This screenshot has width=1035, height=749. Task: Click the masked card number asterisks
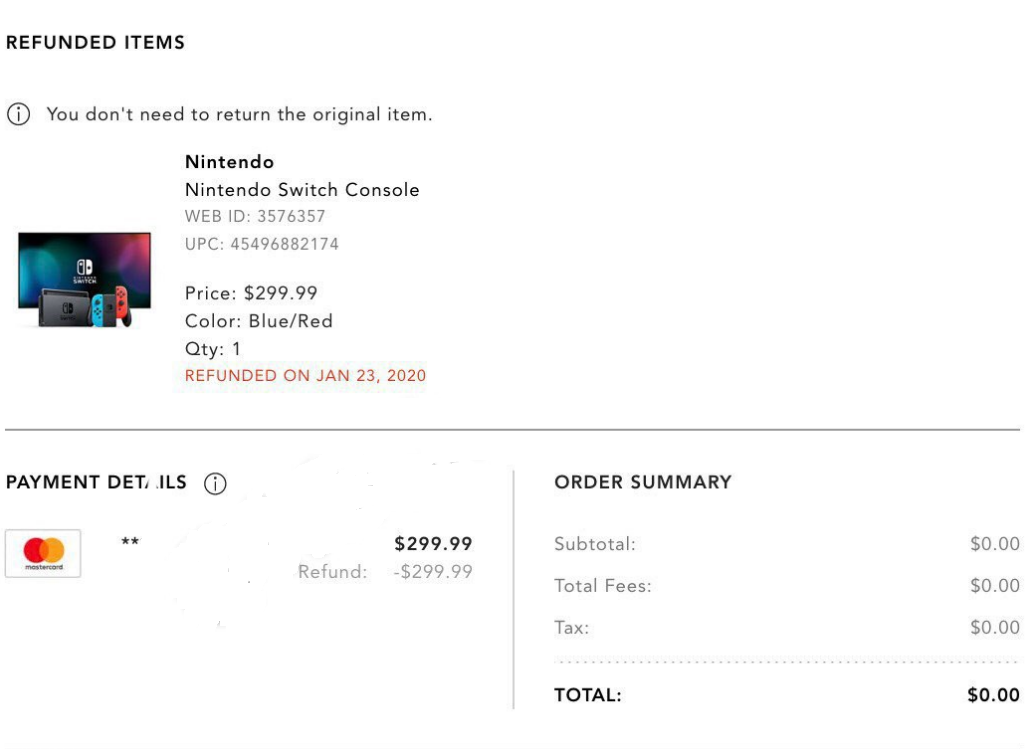[130, 543]
